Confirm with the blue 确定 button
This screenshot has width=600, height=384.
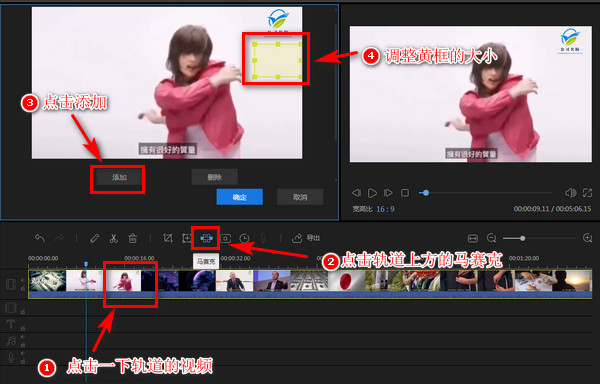coord(240,197)
